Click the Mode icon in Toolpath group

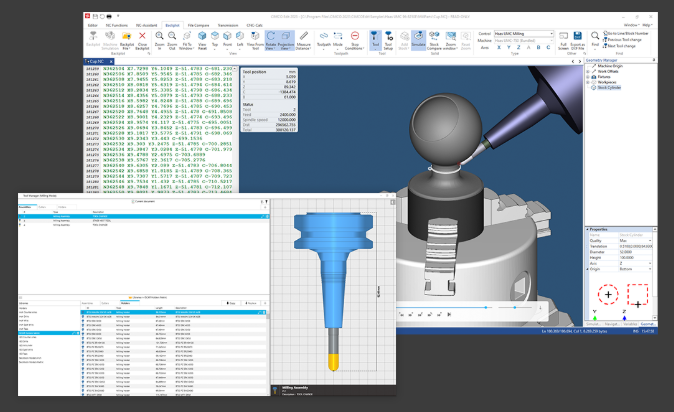338,36
